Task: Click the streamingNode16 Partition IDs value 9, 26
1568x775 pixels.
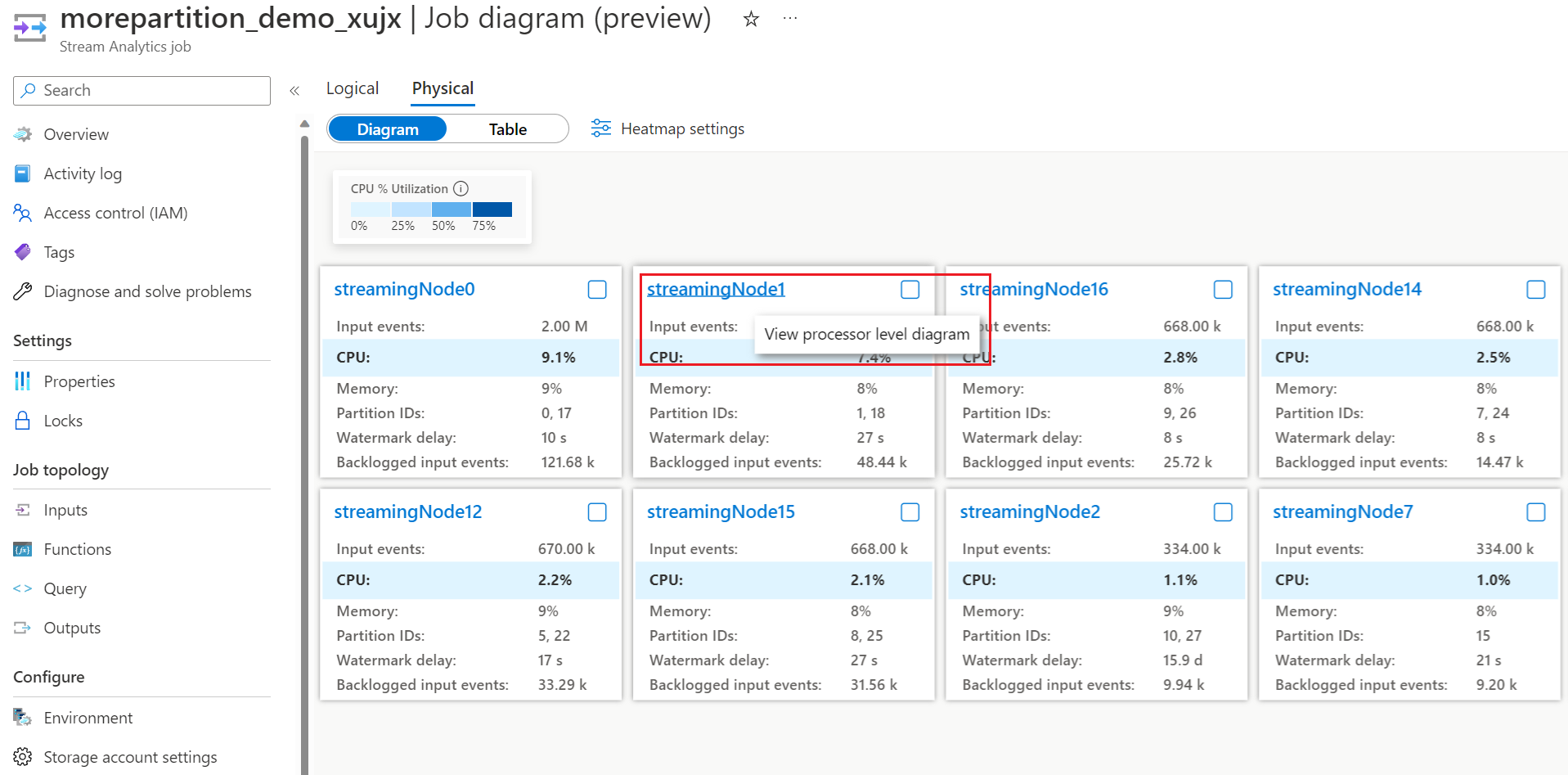Action: click(1179, 413)
